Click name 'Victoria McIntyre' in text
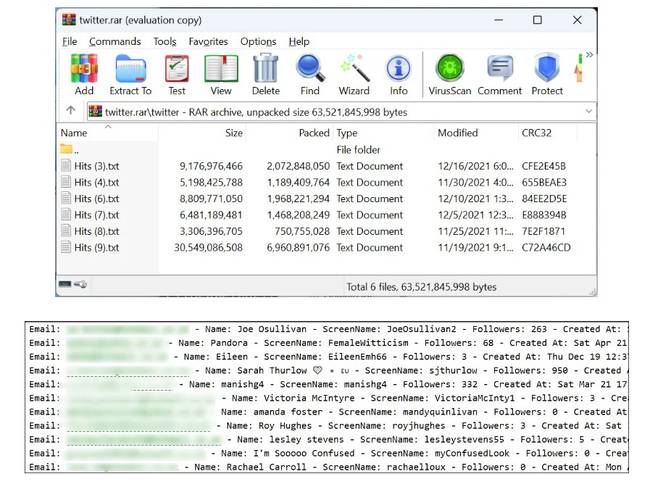This screenshot has width=650, height=500. pyautogui.click(x=309, y=398)
